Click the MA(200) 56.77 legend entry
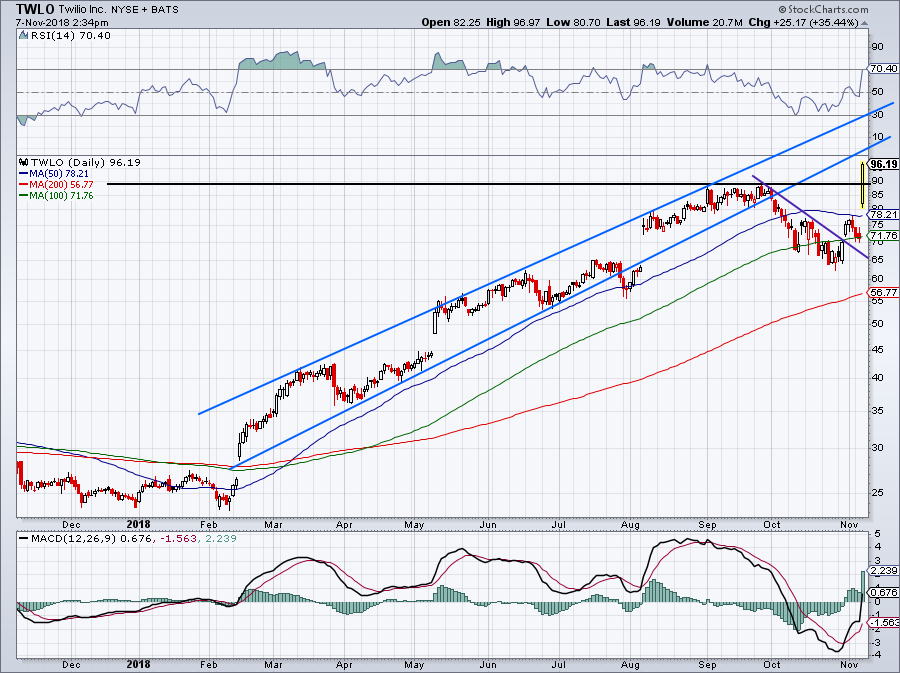 coord(56,184)
